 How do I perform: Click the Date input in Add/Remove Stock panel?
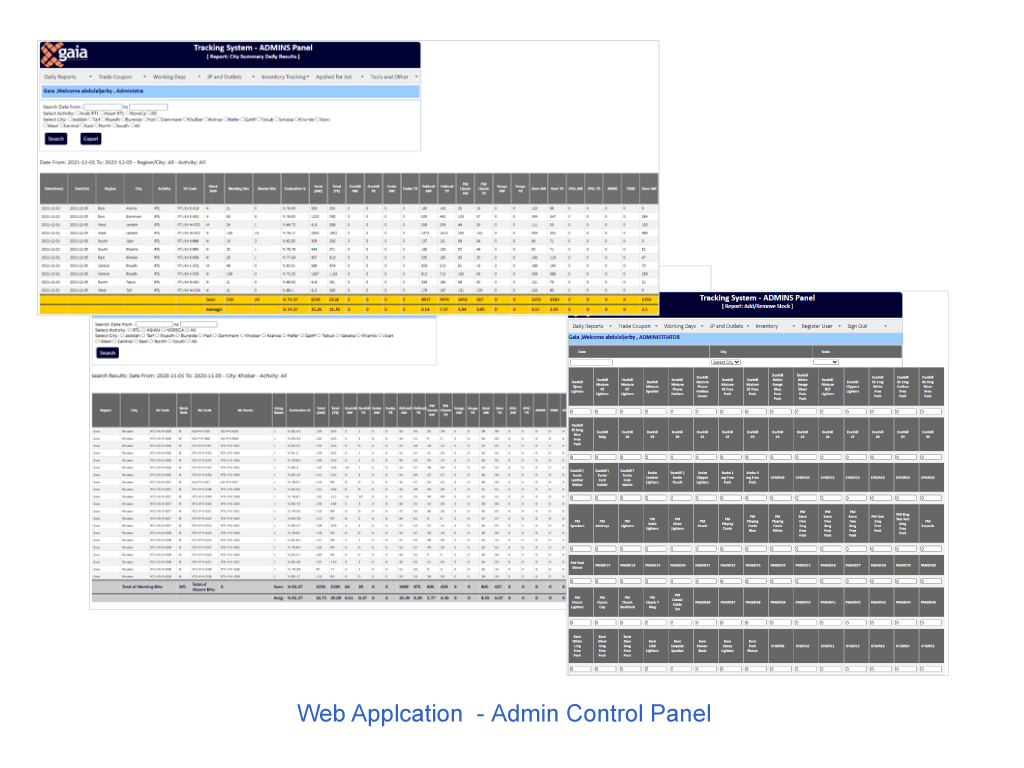coord(591,362)
